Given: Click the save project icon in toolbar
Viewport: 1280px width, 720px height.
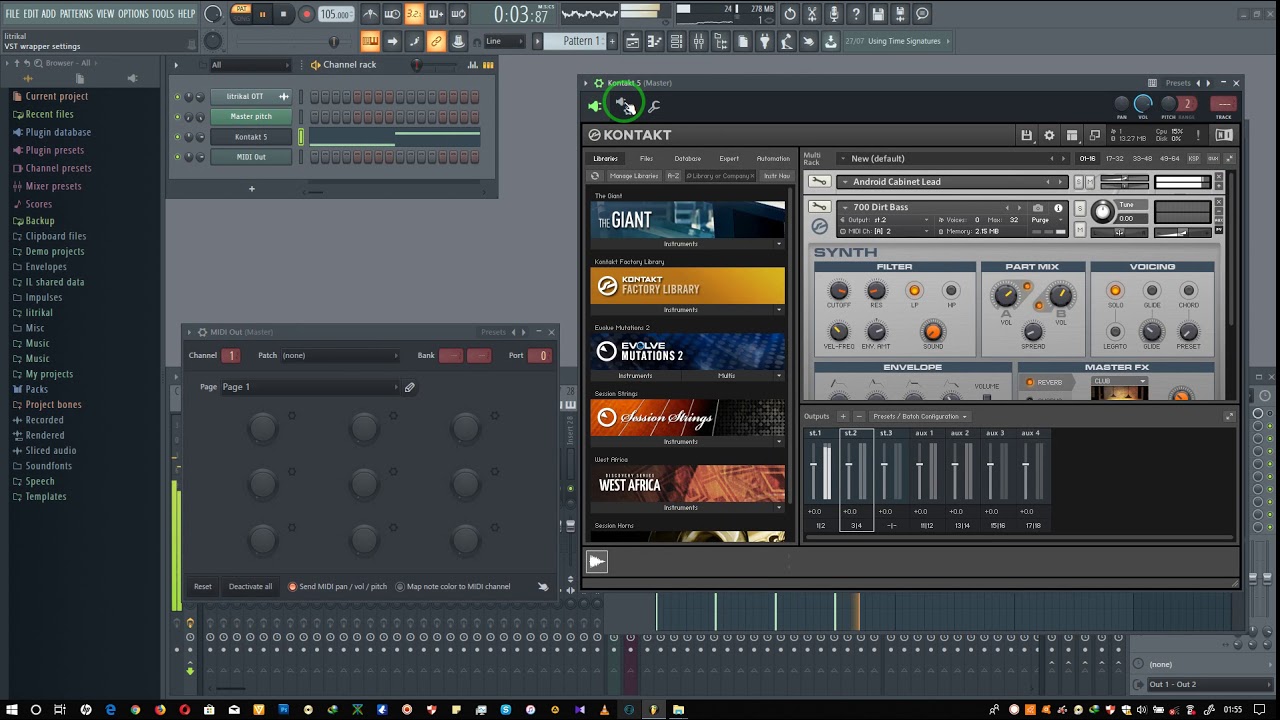Looking at the screenshot, I should [x=878, y=14].
